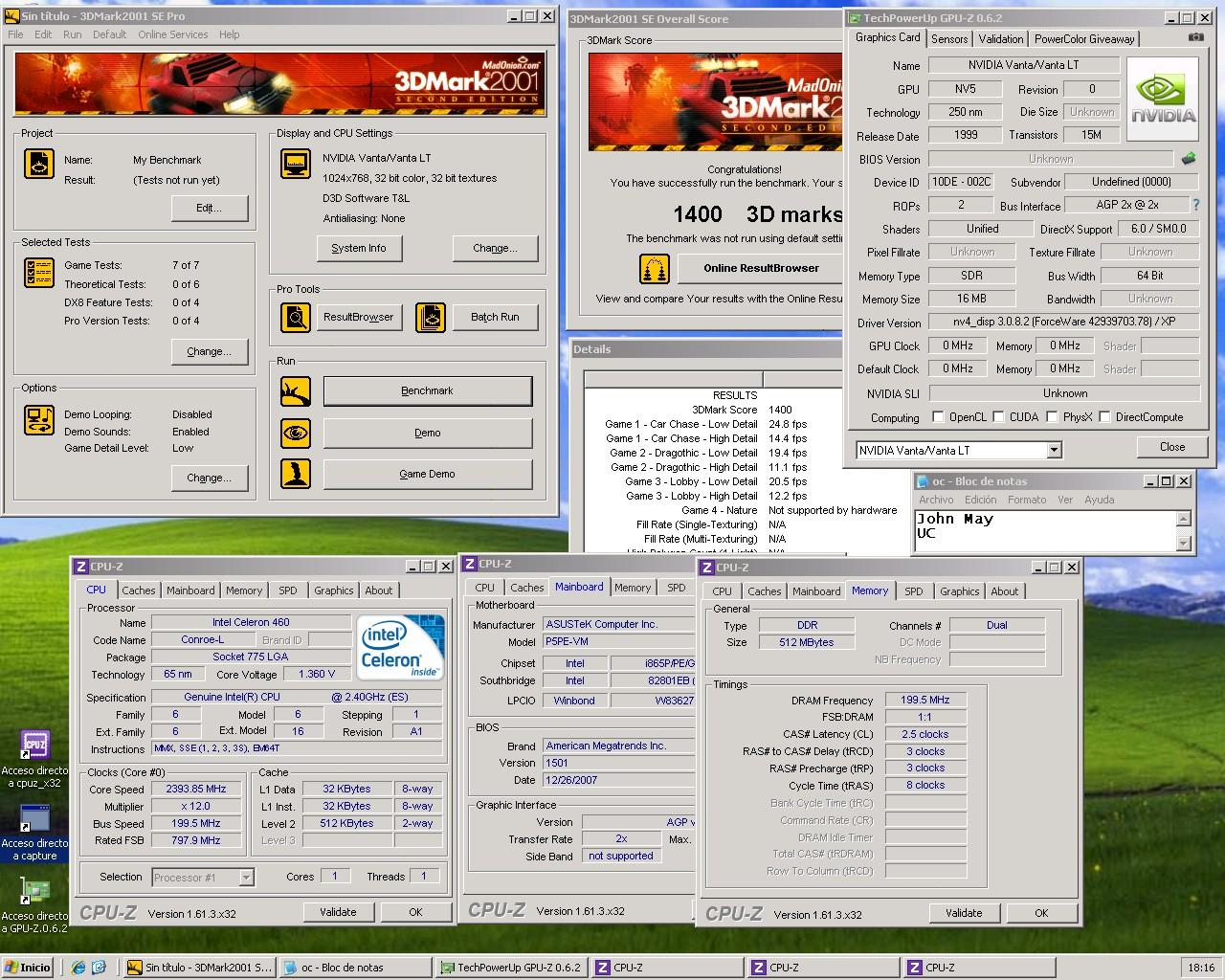Screen dimensions: 1225x980
Task: Click the Batch Run icon
Action: coord(431,317)
